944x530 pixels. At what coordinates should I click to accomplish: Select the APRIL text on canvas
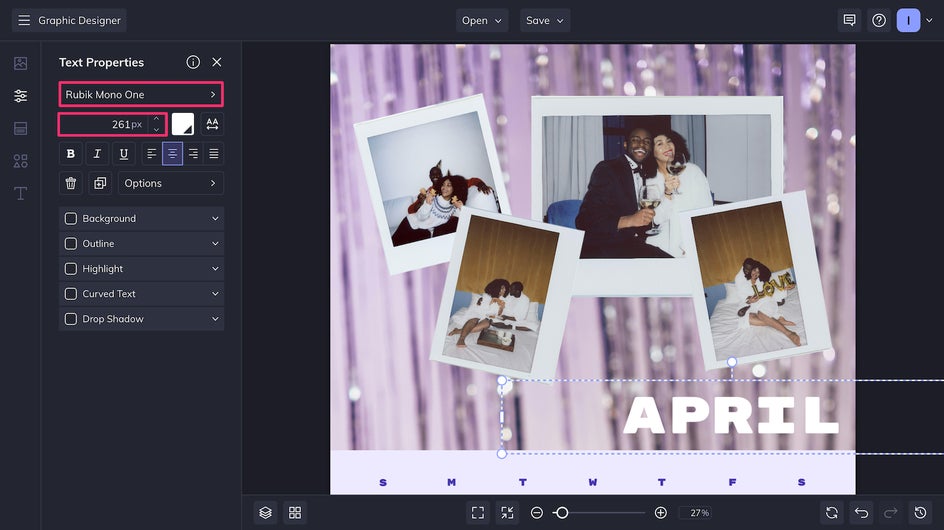pyautogui.click(x=731, y=416)
